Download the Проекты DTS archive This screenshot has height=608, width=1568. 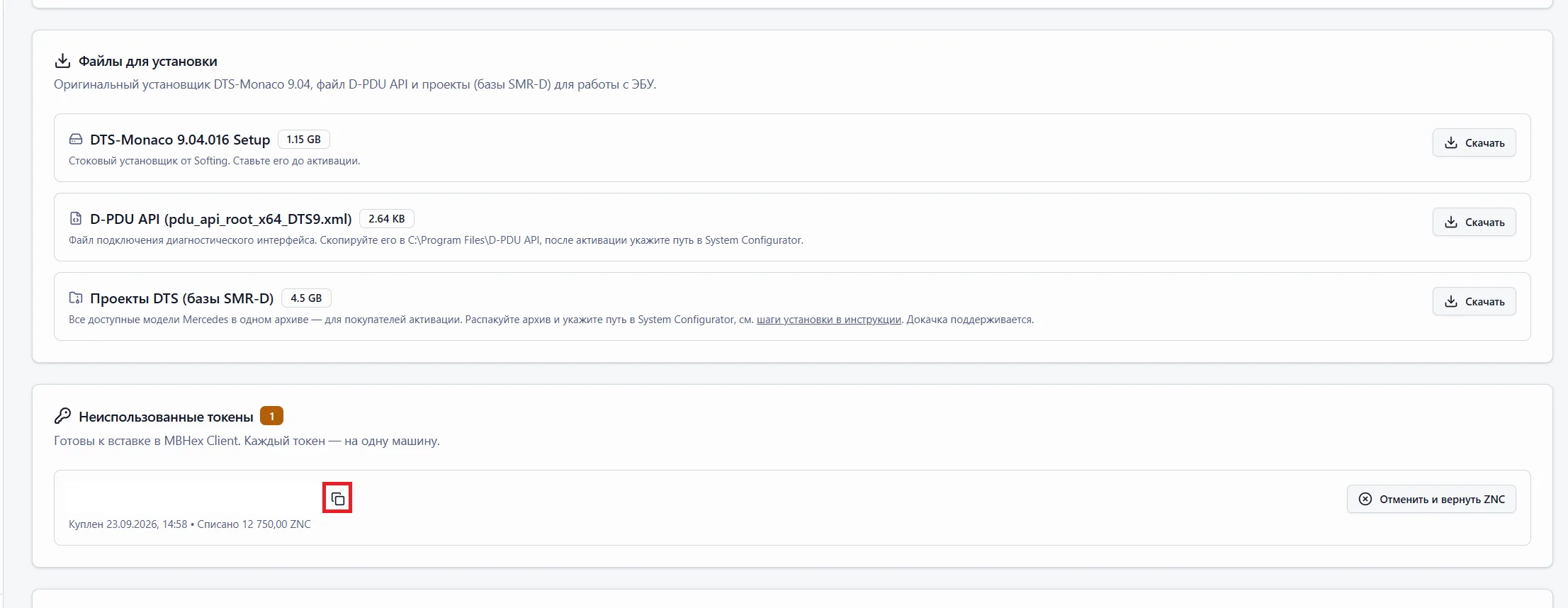tap(1474, 301)
